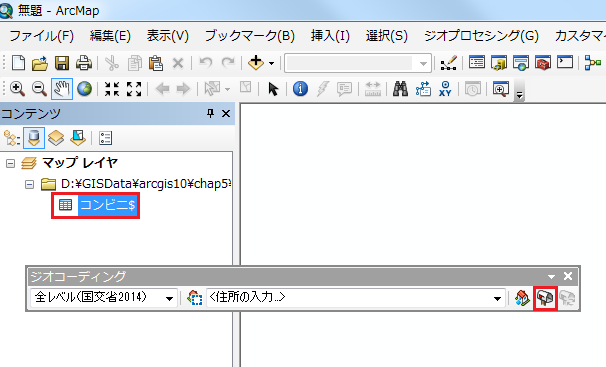606x367 pixels.
Task: Open the Search window icon
Action: tap(521, 63)
